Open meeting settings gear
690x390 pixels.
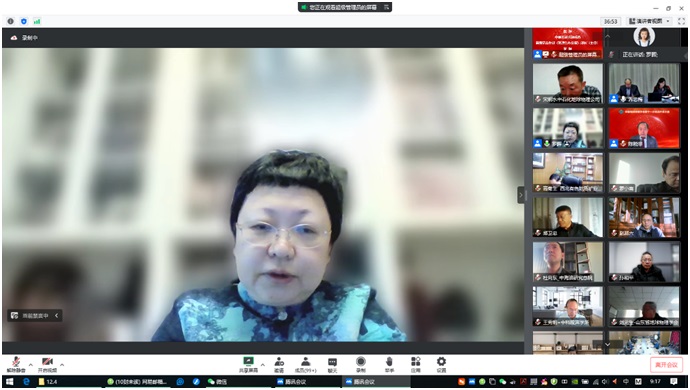point(441,364)
